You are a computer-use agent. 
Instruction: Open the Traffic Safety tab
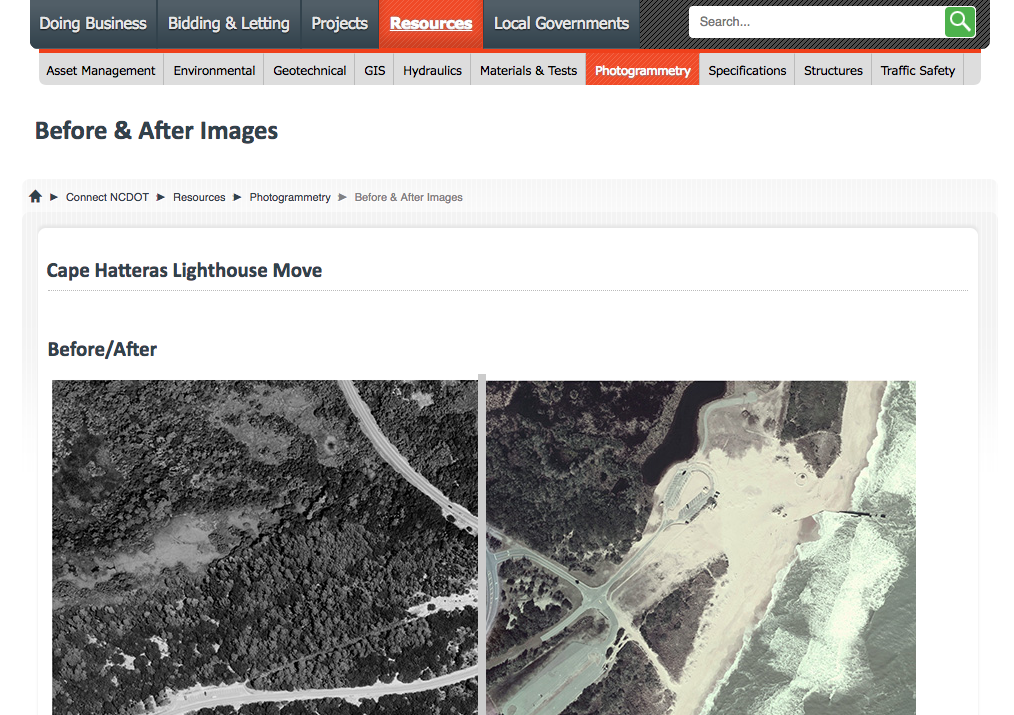(917, 70)
